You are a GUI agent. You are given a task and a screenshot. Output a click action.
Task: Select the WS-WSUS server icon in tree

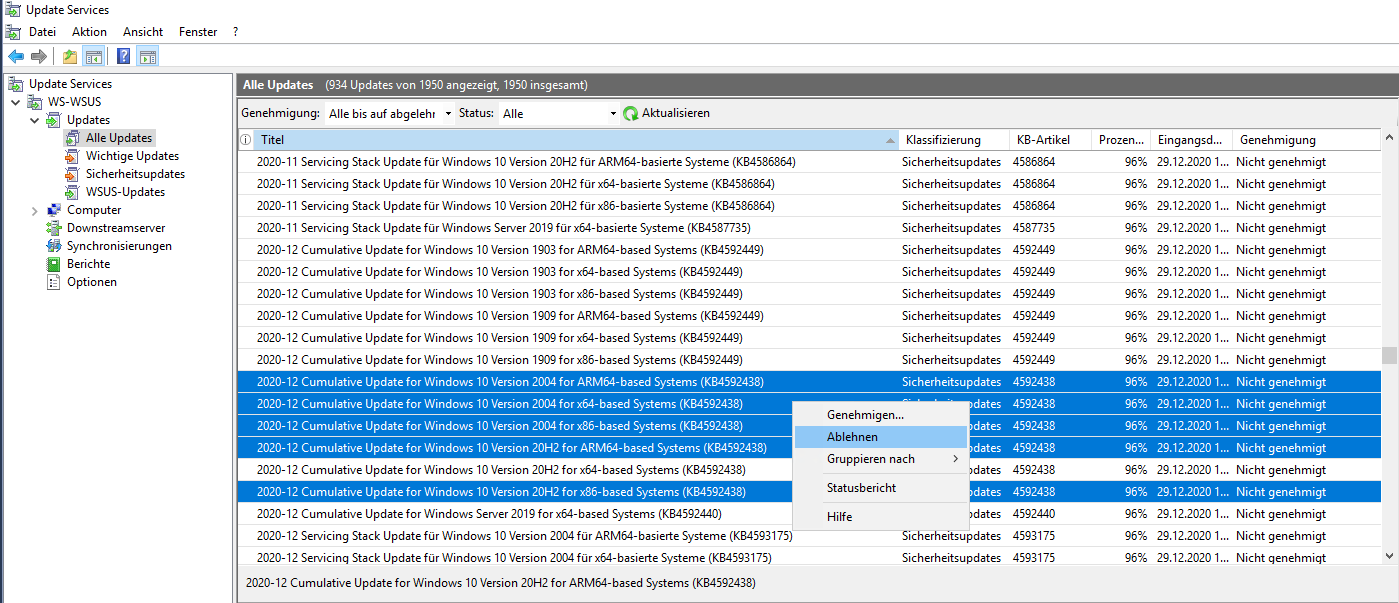click(x=36, y=102)
